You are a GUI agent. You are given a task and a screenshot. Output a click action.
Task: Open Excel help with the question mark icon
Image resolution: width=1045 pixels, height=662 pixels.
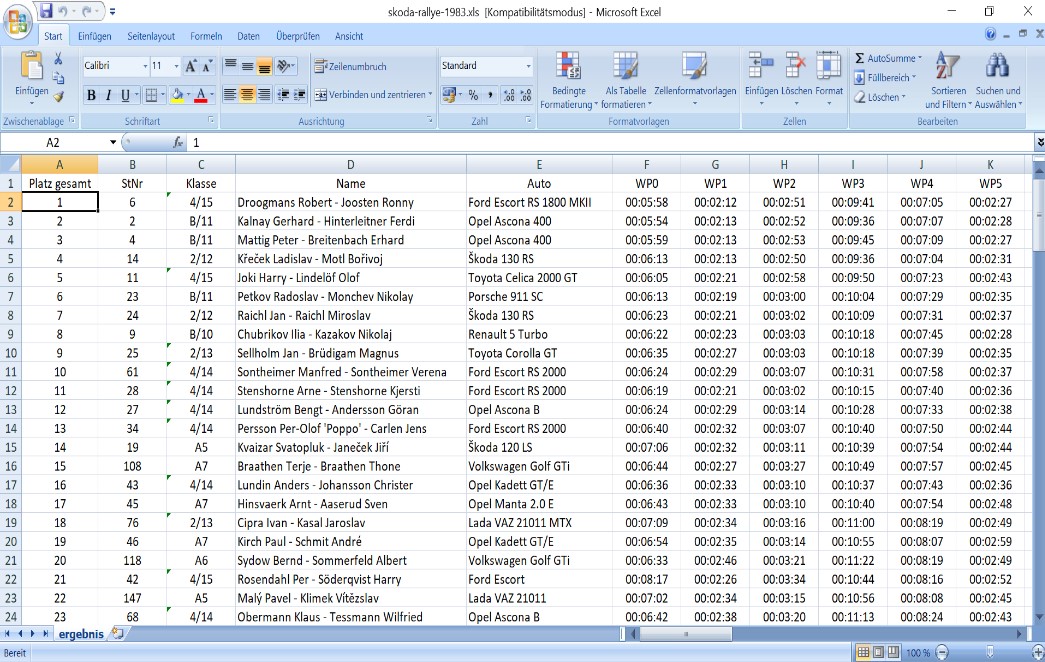(990, 34)
